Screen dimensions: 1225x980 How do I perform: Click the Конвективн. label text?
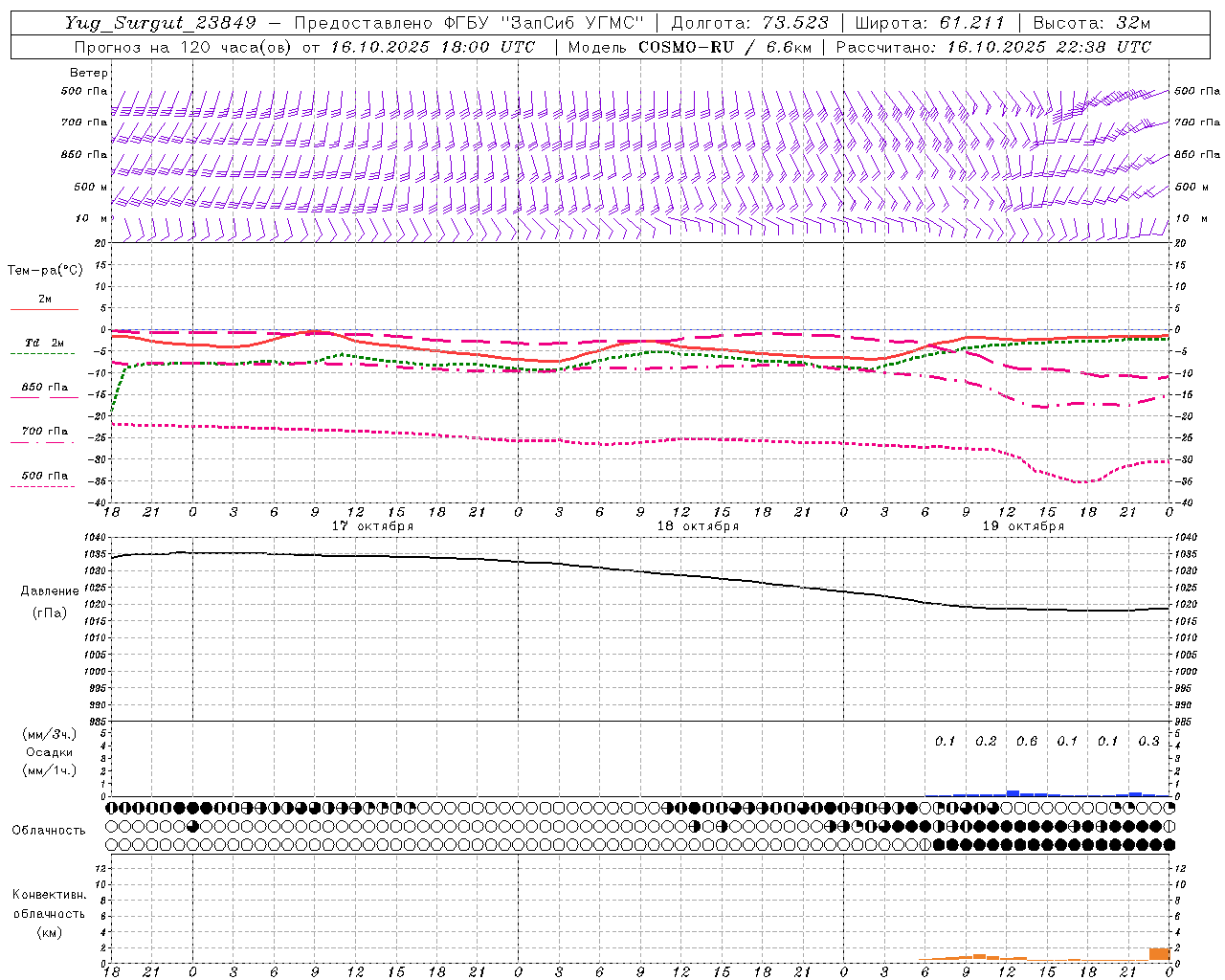(49, 895)
